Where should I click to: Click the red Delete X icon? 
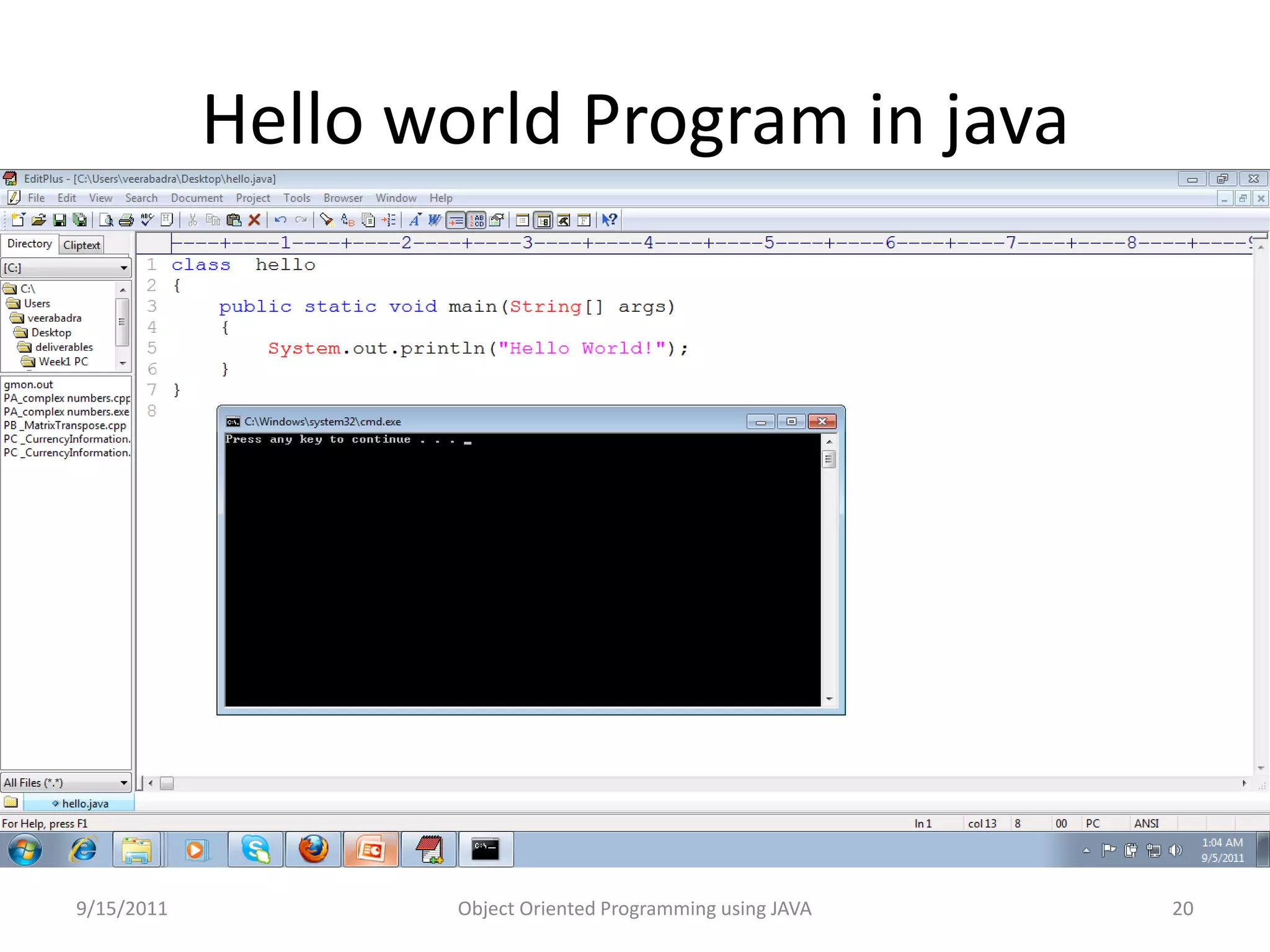click(254, 220)
